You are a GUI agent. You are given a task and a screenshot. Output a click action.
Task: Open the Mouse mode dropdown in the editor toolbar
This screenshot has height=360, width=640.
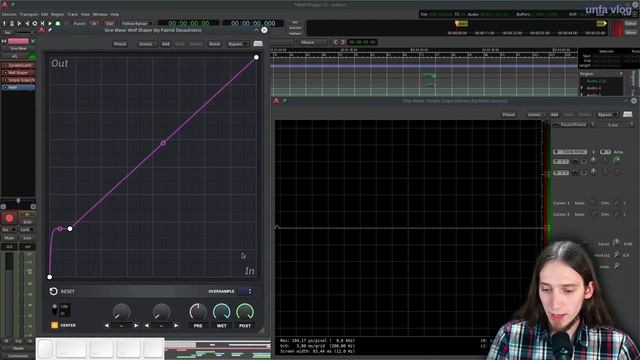[x=313, y=42]
